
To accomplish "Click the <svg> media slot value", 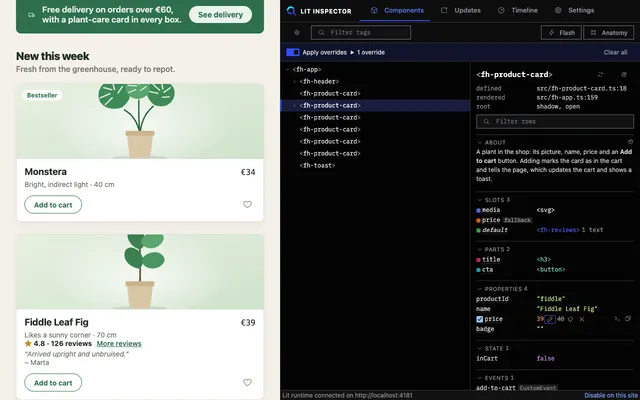I will (x=545, y=210).
